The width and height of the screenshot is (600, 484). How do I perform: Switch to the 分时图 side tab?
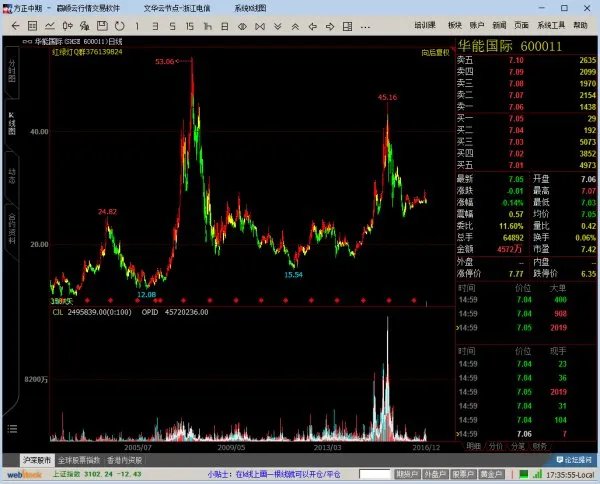click(12, 74)
